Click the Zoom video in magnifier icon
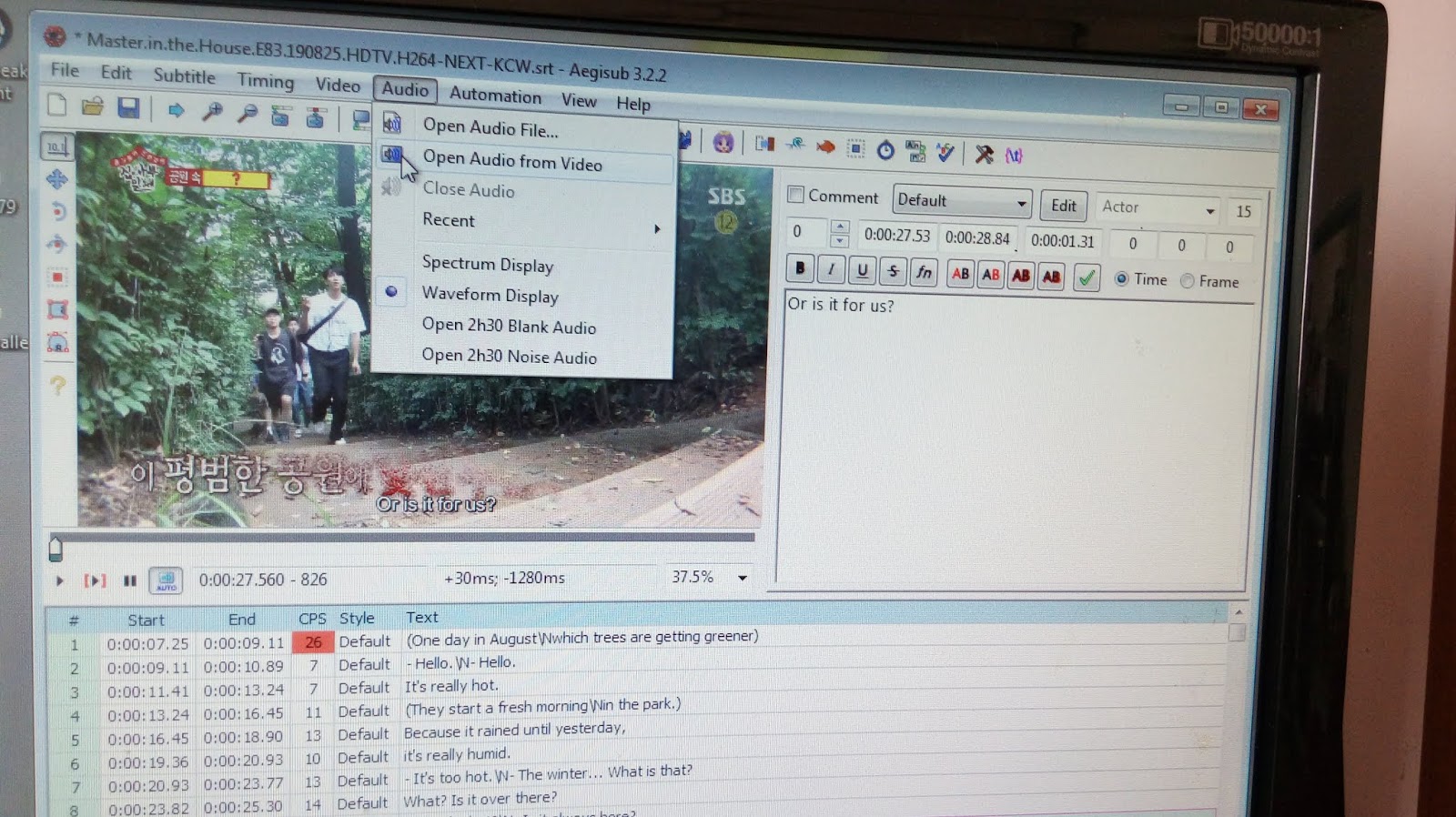The width and height of the screenshot is (1456, 817). [x=212, y=112]
